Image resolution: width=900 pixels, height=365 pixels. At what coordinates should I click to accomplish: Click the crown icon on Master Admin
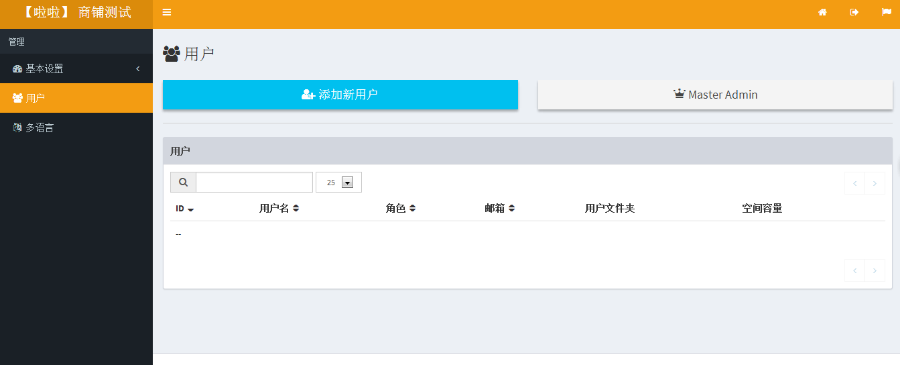[x=679, y=94]
